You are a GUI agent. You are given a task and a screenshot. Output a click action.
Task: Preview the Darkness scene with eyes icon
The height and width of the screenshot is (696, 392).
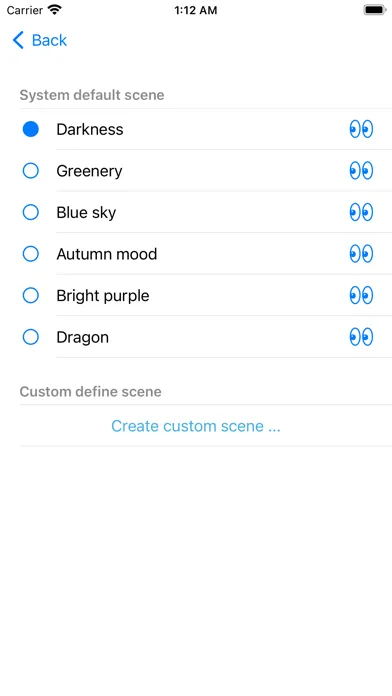[361, 129]
